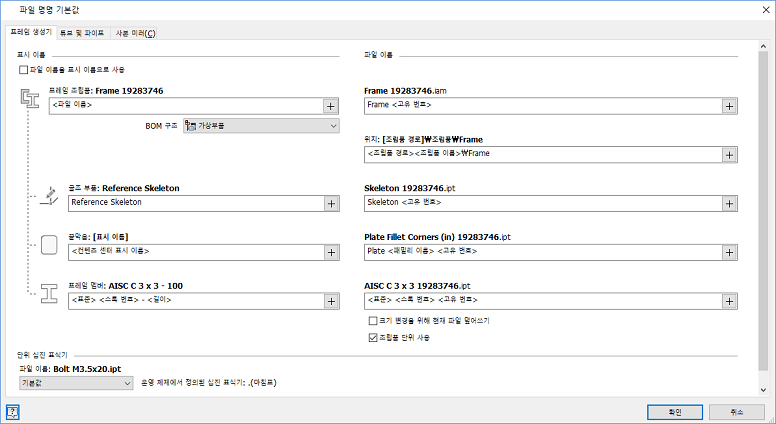Click plus button beside Plate file name field
This screenshot has width=776, height=424.
pyautogui.click(x=730, y=251)
